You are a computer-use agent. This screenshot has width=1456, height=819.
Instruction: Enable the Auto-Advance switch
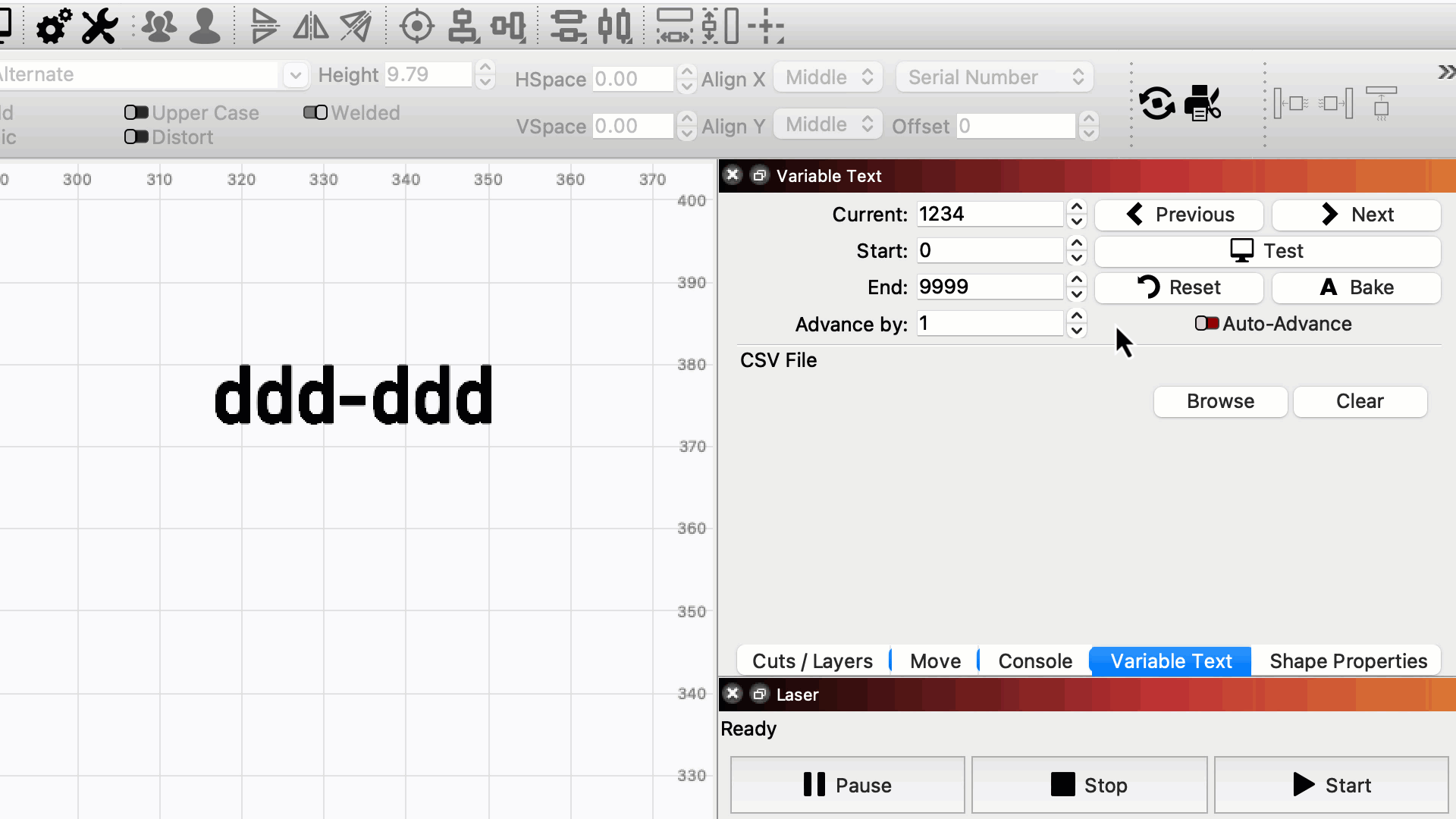pyautogui.click(x=1207, y=324)
